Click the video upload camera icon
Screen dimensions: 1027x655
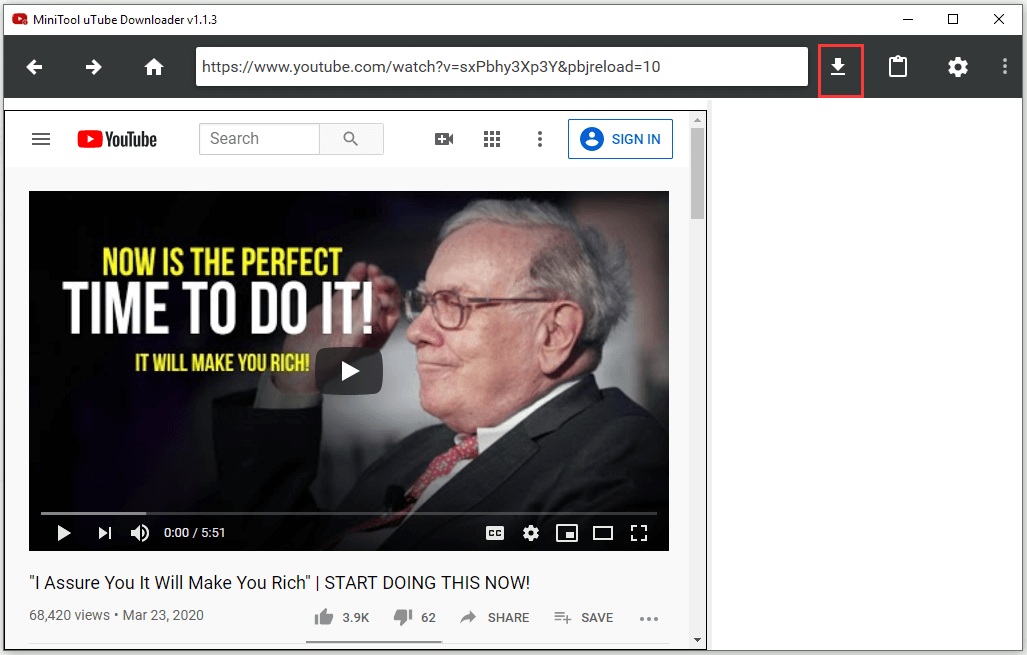pyautogui.click(x=444, y=139)
